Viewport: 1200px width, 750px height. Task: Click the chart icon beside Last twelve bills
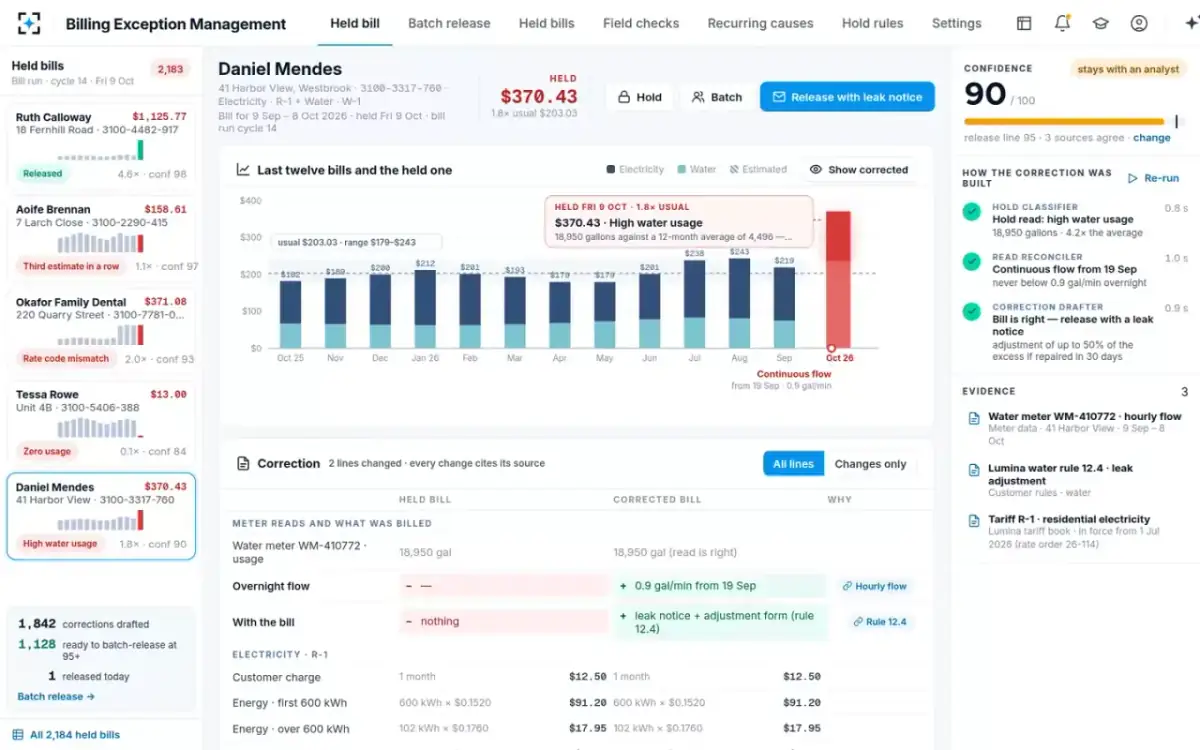click(x=242, y=170)
